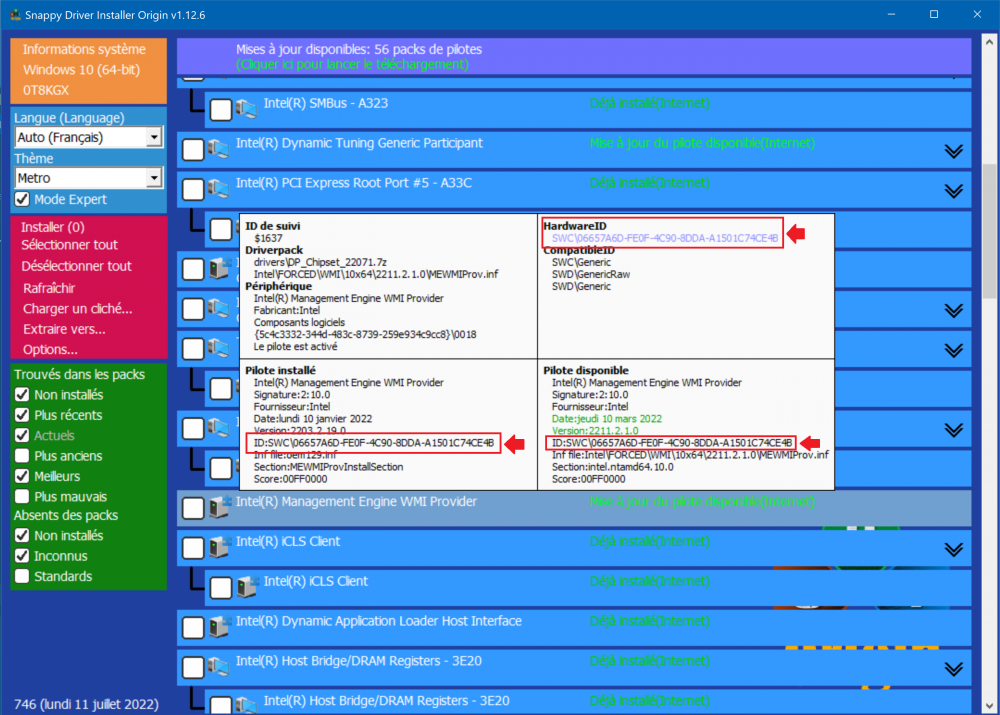
Task: Tick the checkbox for PCI Express Root Port #5
Action: (193, 189)
